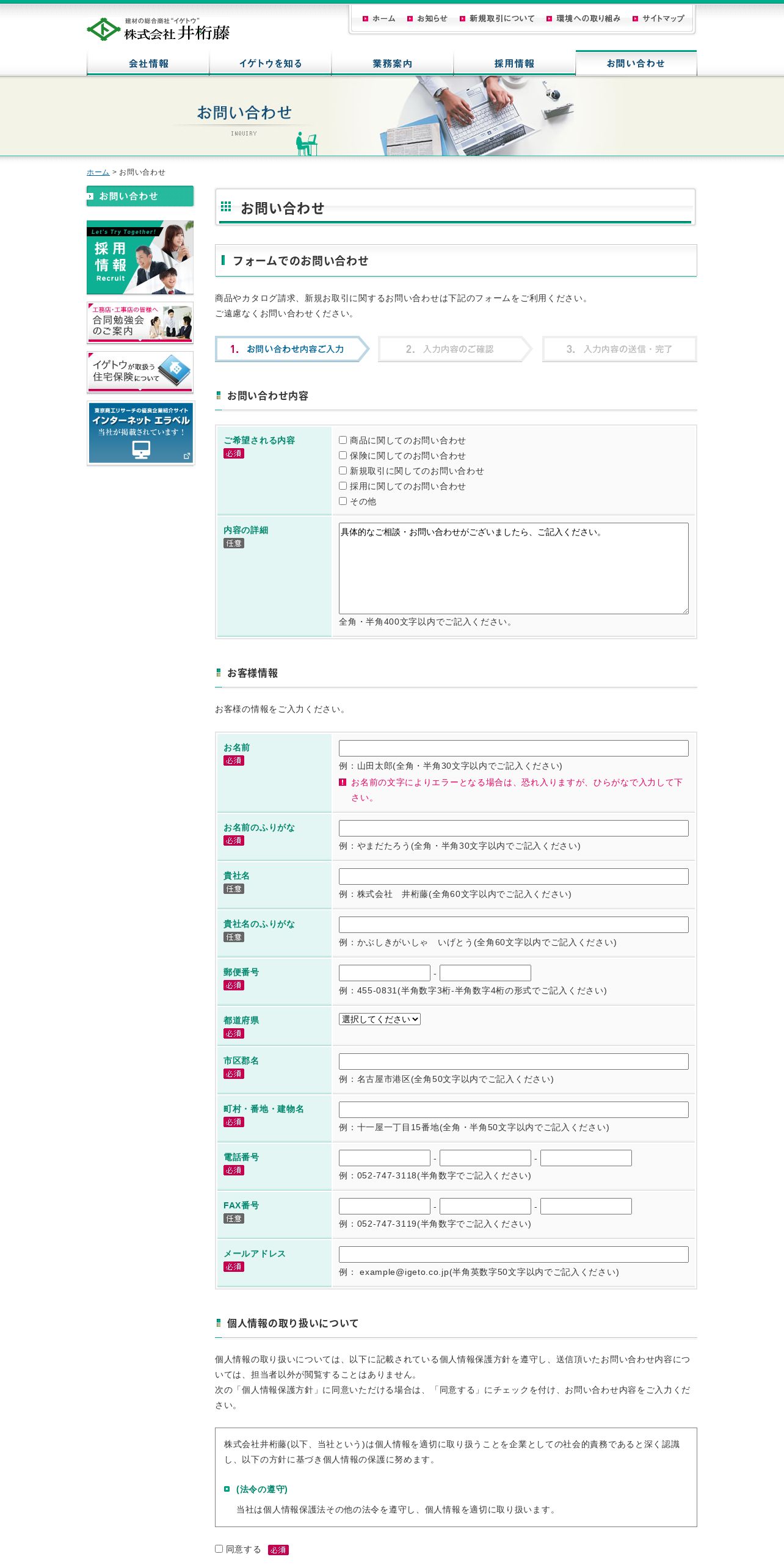The height and width of the screenshot is (1568, 784).
Task: Click the 必須 badge beside 同意する
Action: tap(278, 1550)
